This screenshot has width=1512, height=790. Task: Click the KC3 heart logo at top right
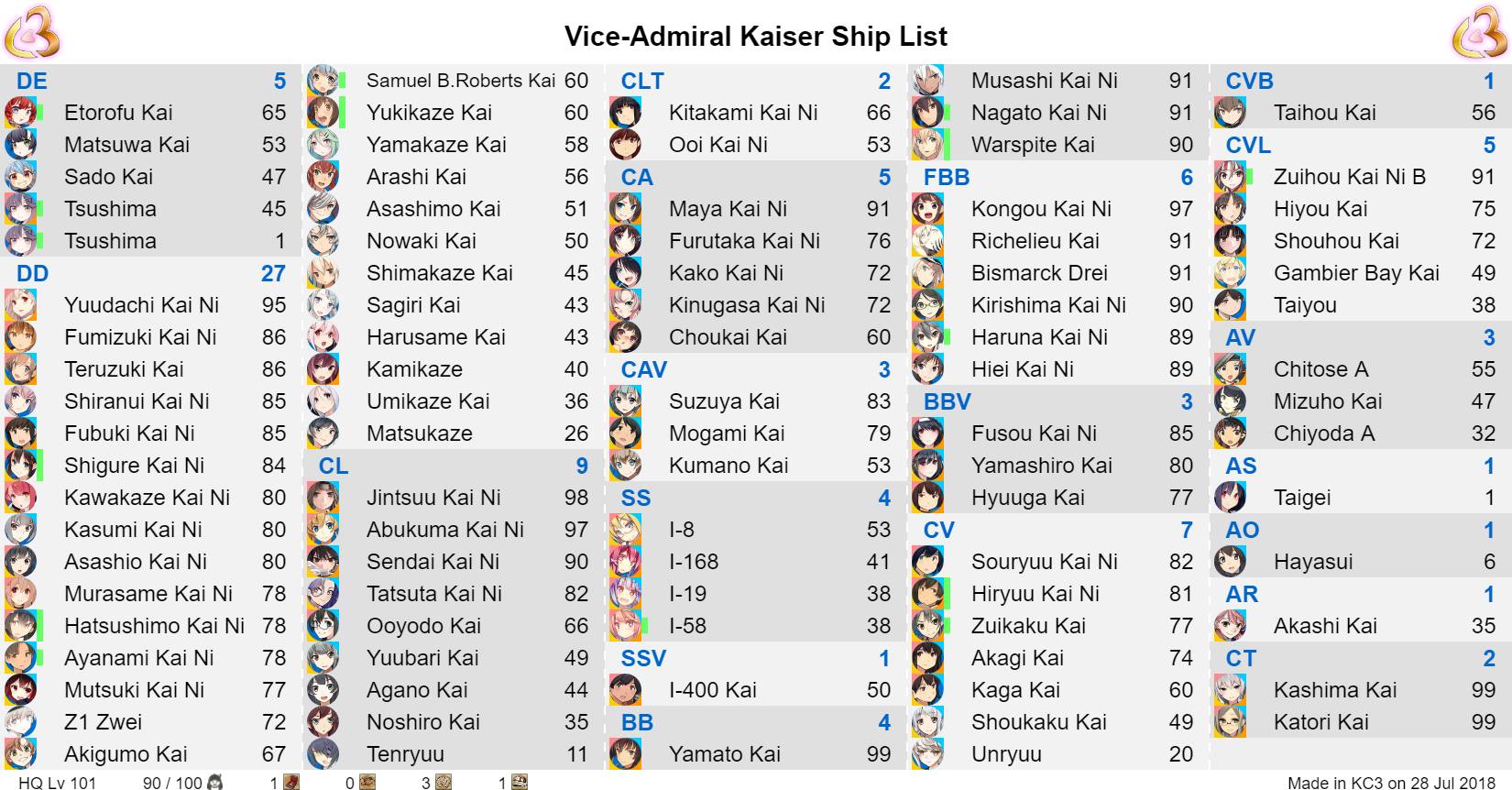[x=1479, y=32]
